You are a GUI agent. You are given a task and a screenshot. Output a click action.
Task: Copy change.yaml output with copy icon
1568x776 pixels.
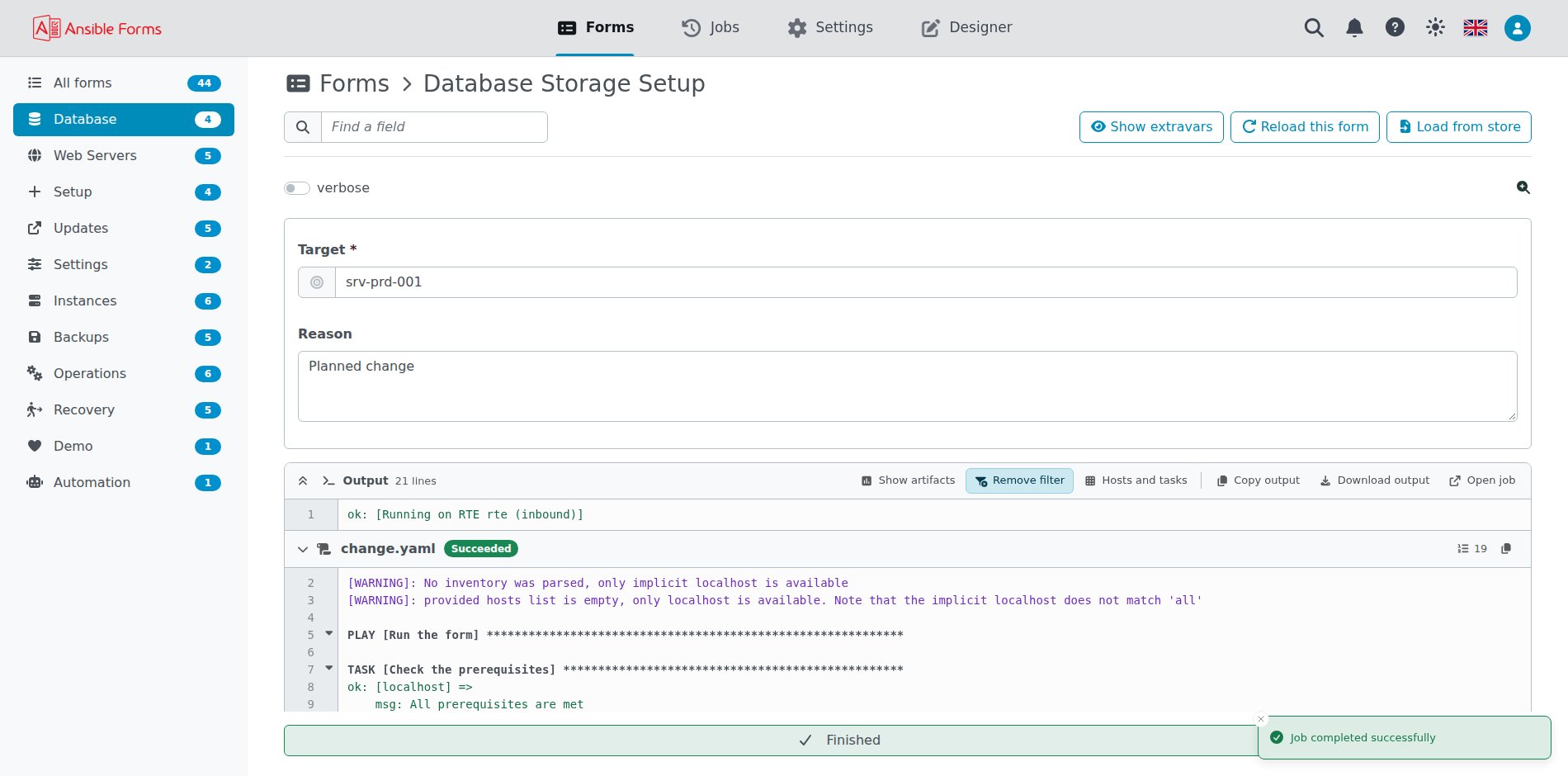click(x=1506, y=549)
